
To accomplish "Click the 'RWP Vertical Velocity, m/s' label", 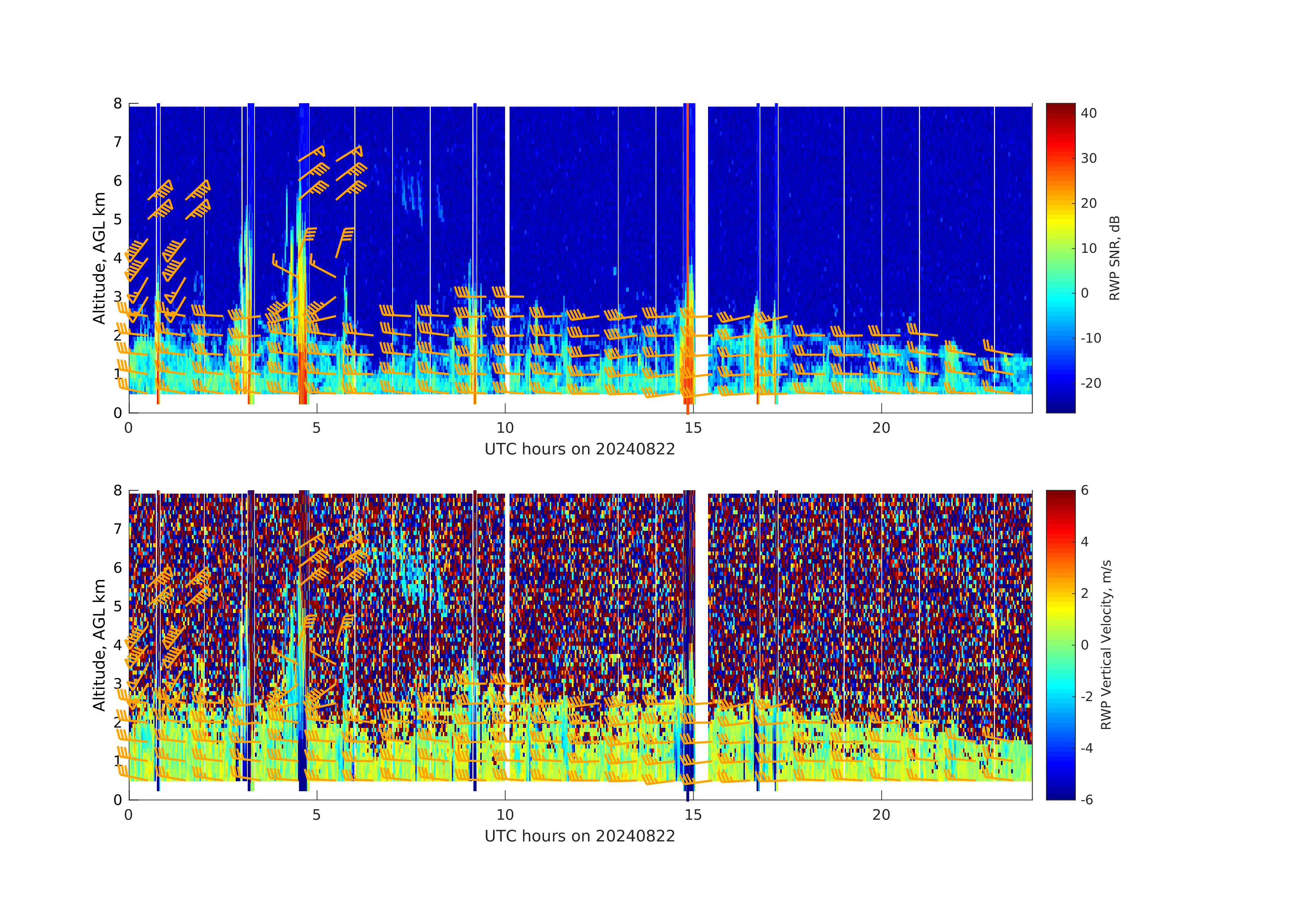I will tap(1106, 644).
